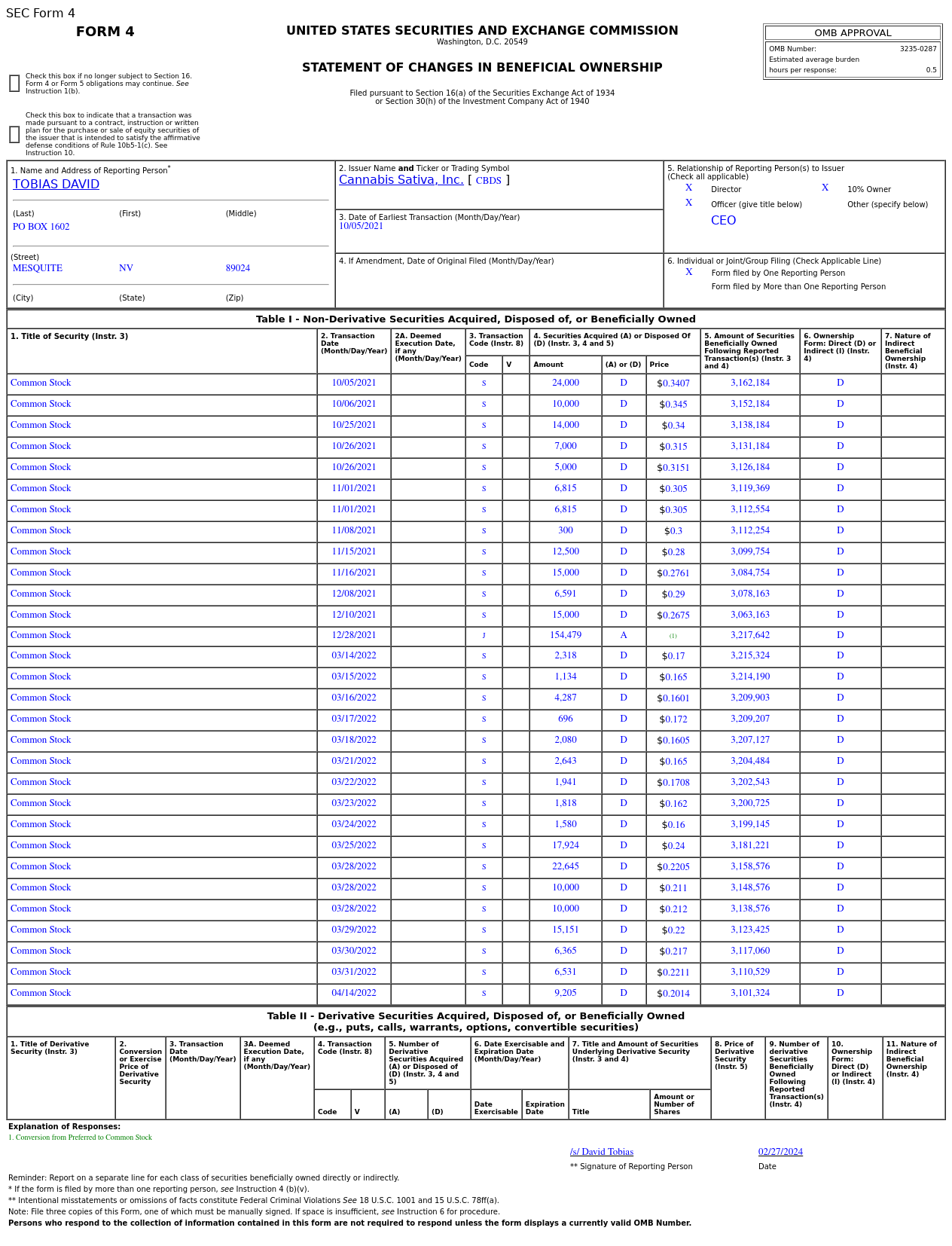Click the 15,151 amount cell
Viewport: 952px width, 1246px height.
566,930
